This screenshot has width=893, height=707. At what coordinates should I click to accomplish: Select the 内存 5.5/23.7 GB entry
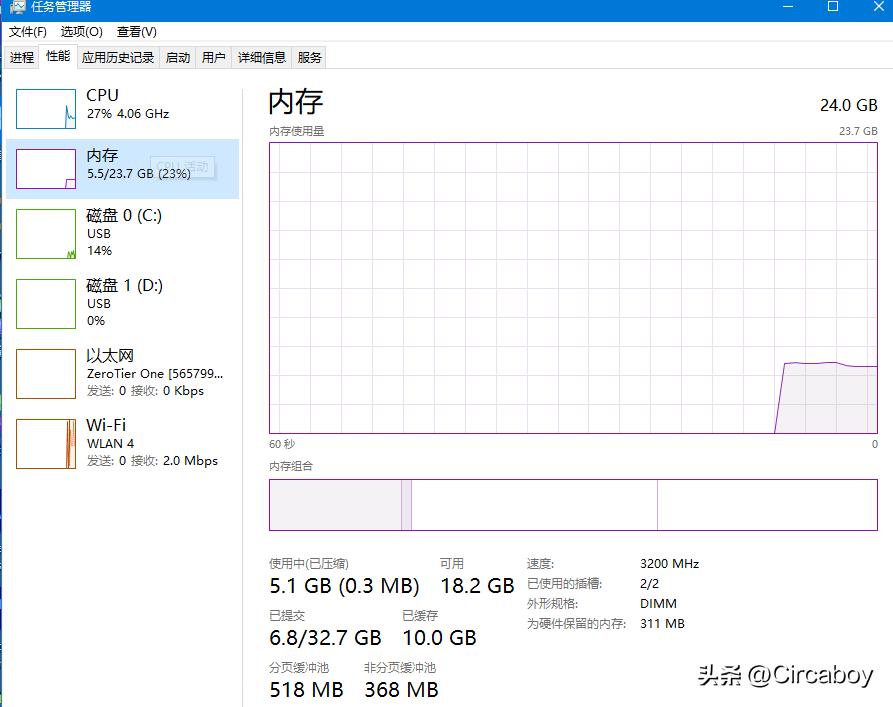pyautogui.click(x=122, y=169)
